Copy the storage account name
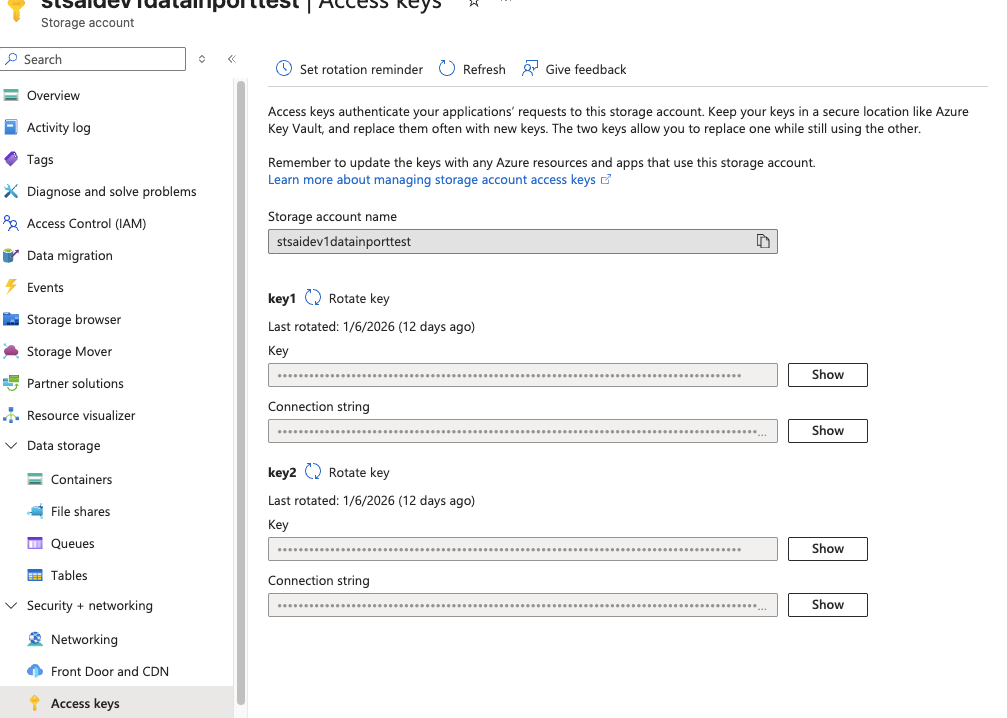This screenshot has width=1007, height=718. 764,241
